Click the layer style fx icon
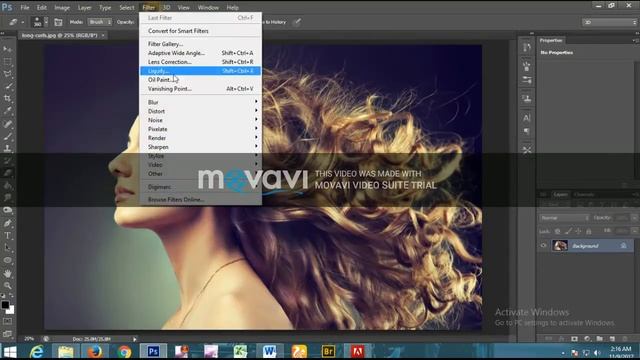 562,339
